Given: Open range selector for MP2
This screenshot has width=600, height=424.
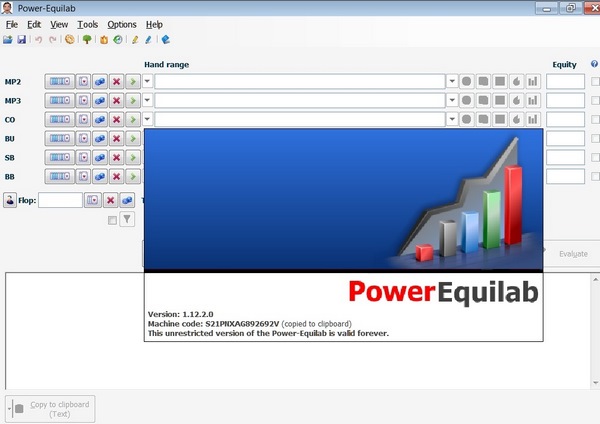Looking at the screenshot, I should 60,82.
